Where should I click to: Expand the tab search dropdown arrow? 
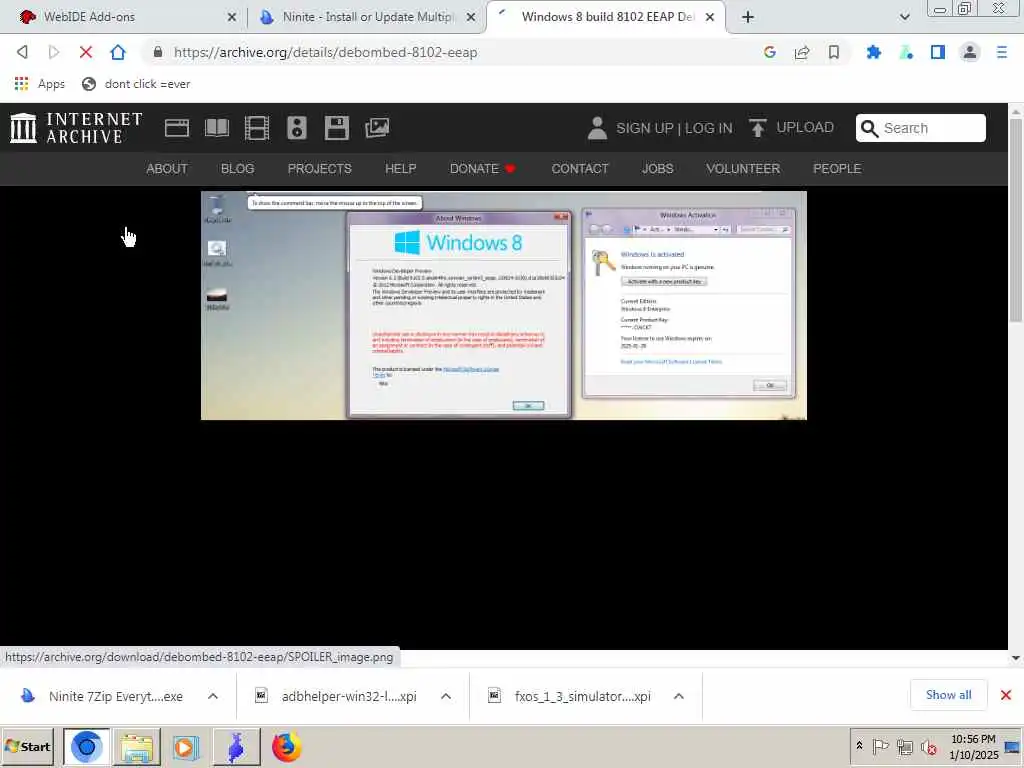[x=904, y=17]
